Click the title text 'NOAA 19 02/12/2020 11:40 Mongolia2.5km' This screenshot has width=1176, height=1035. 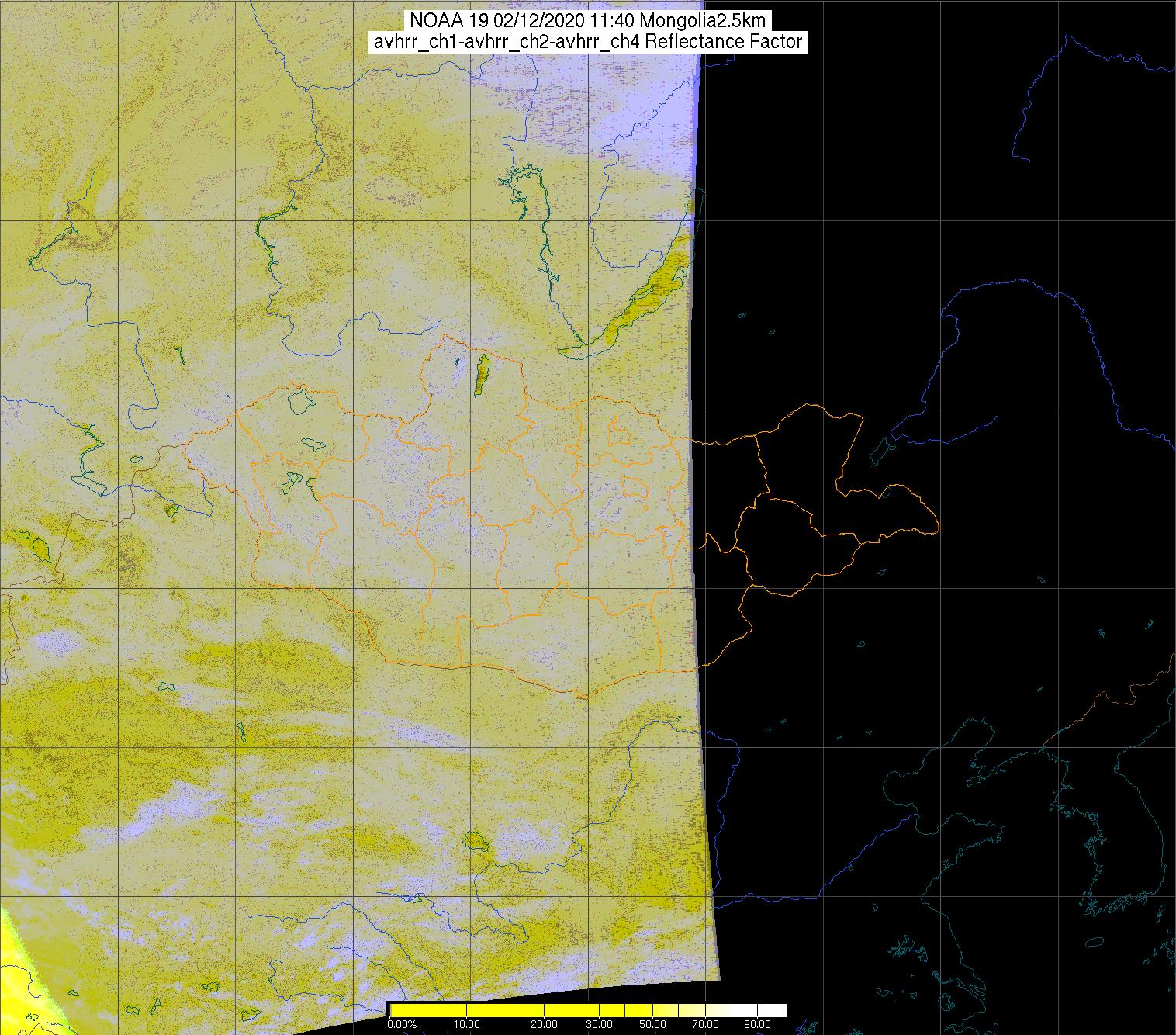(587, 20)
